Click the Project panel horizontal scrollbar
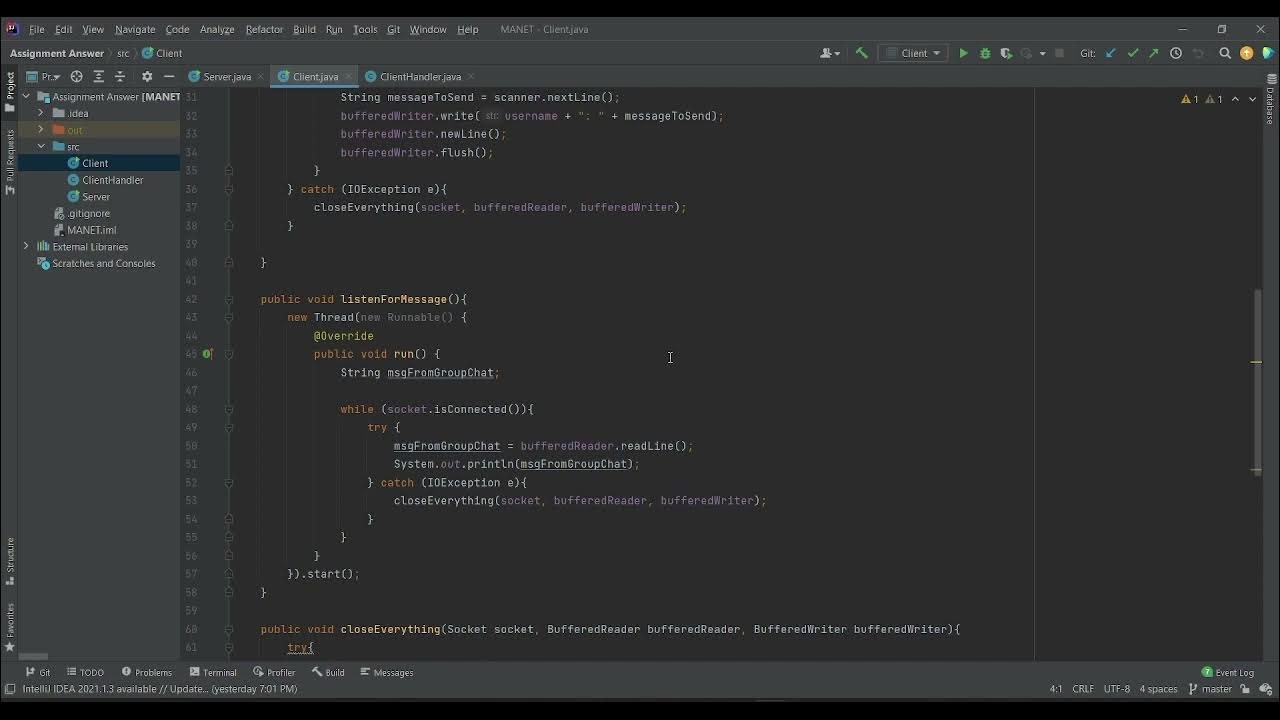Viewport: 1280px width, 720px height. (x=34, y=657)
